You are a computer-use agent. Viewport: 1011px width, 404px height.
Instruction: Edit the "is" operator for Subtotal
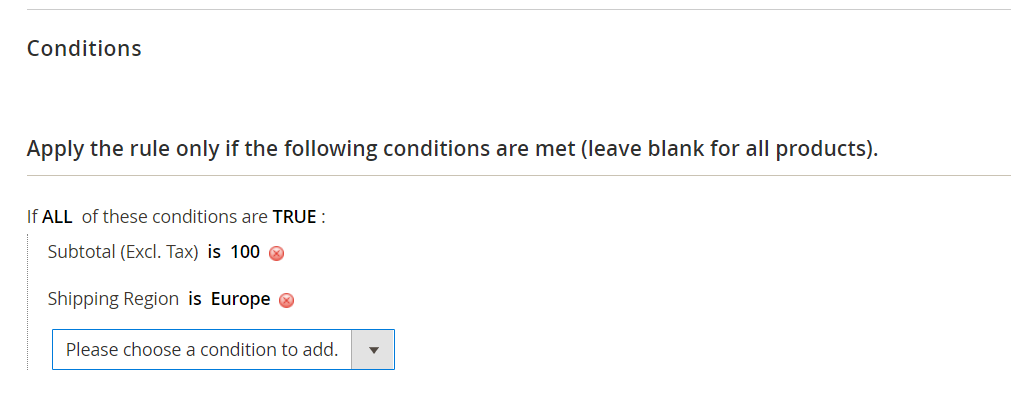214,252
